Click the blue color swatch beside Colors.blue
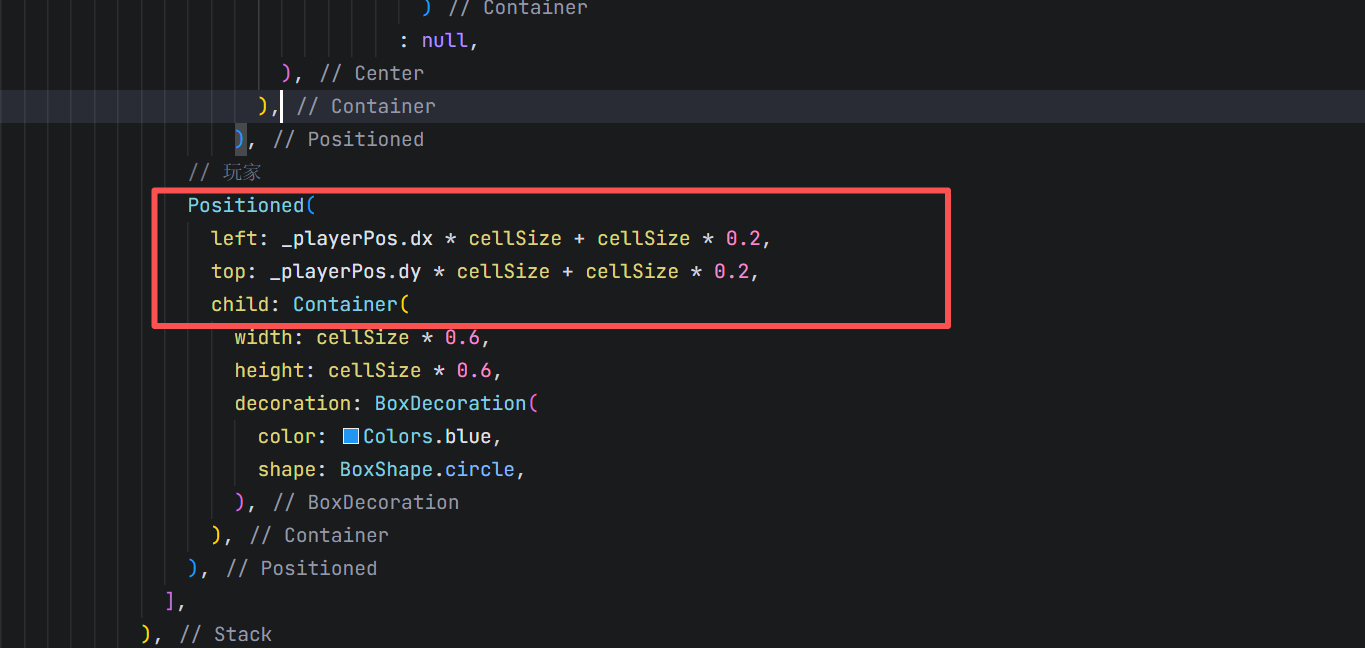The width and height of the screenshot is (1365, 648). point(350,437)
